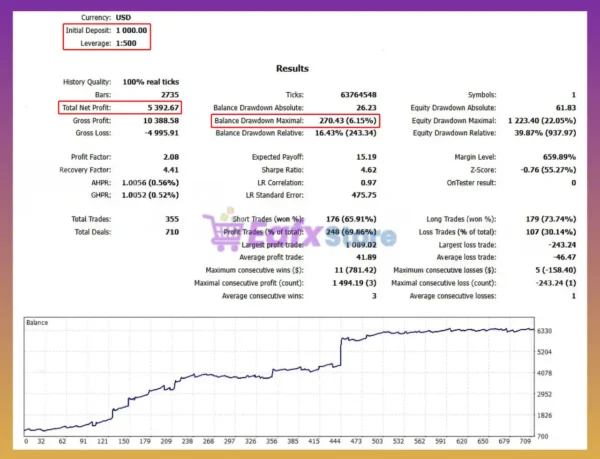The height and width of the screenshot is (459, 600).
Task: Click the Leverage value 1:500
Action: (126, 43)
